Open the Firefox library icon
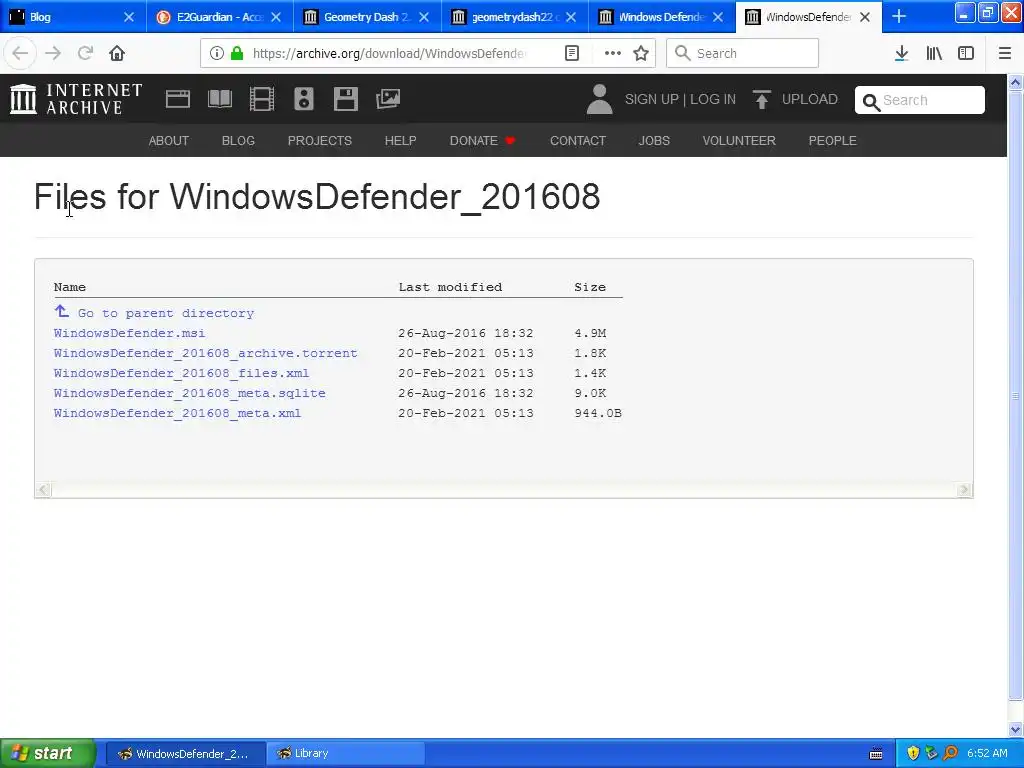 click(934, 54)
